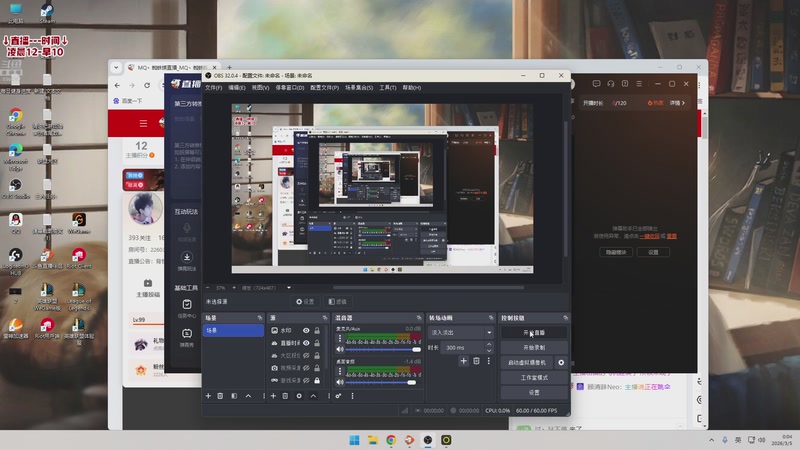Enable 工作室模式 studio mode button
This screenshot has height=450, width=800.
click(534, 378)
